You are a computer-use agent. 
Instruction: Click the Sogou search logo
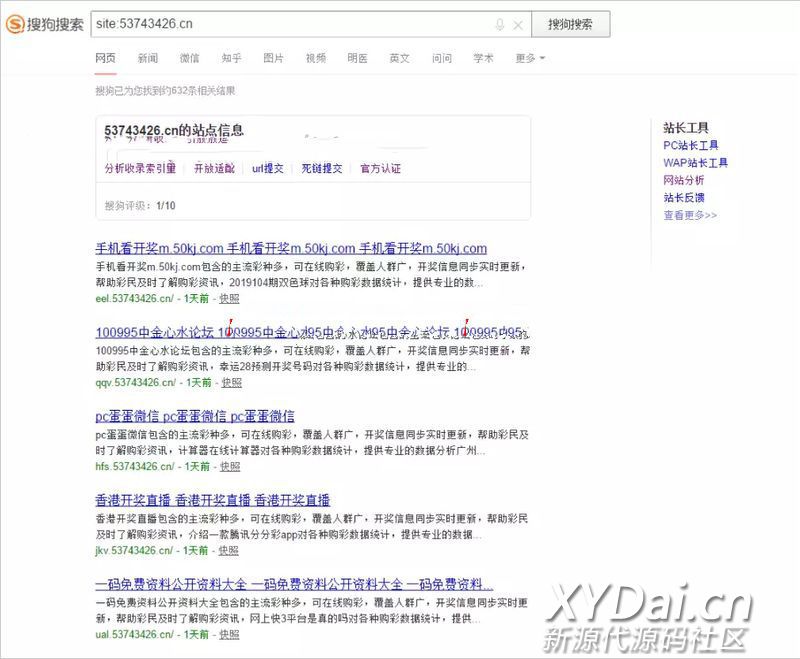pyautogui.click(x=44, y=24)
